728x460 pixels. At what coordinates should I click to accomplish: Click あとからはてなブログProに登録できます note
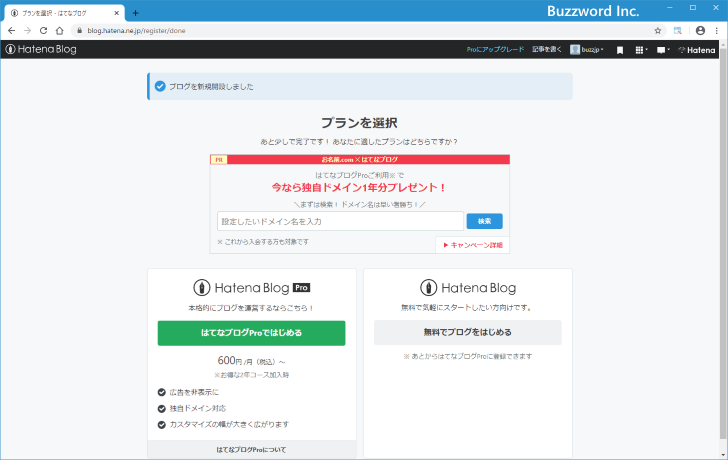(x=468, y=356)
